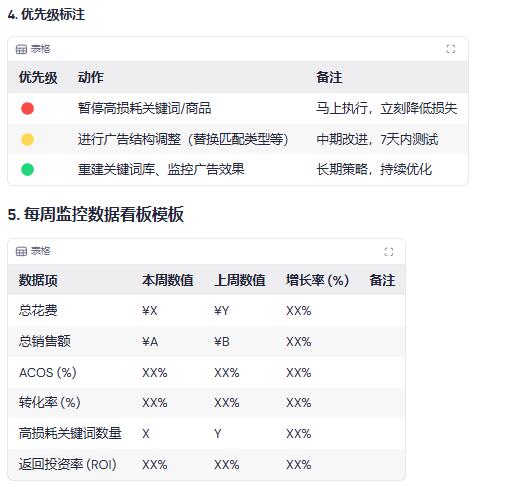Screen dimensions: 507x487
Task: Click the table icon above the priority table
Action: click(x=21, y=49)
